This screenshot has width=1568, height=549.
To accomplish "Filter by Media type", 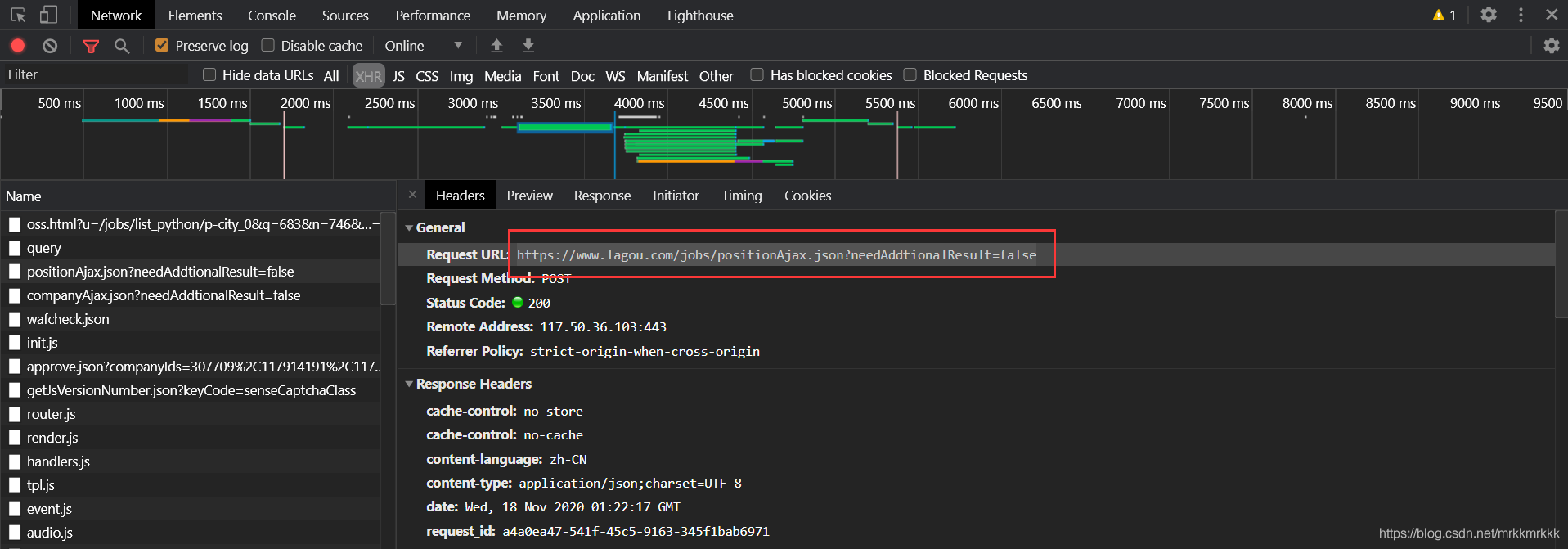I will point(502,76).
